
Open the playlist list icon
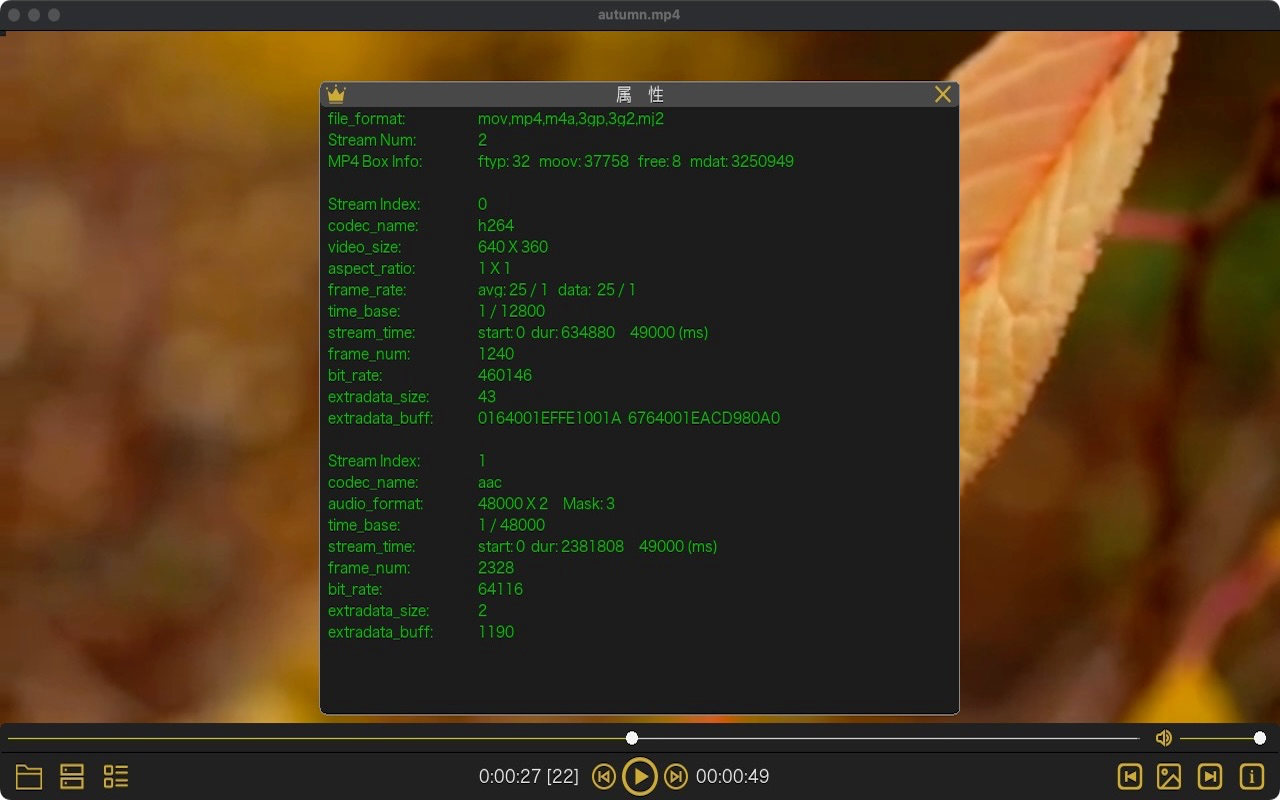(116, 777)
